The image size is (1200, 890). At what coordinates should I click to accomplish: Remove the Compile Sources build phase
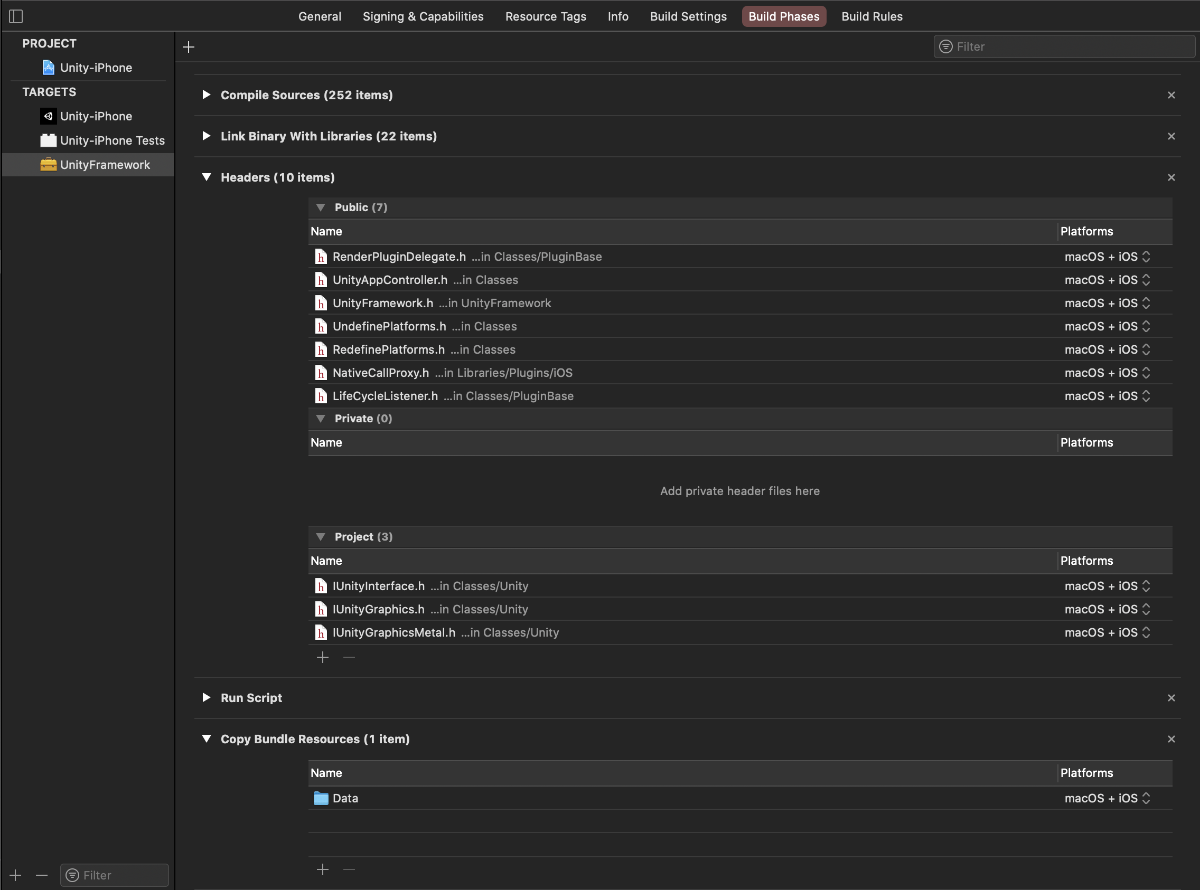click(x=1171, y=95)
